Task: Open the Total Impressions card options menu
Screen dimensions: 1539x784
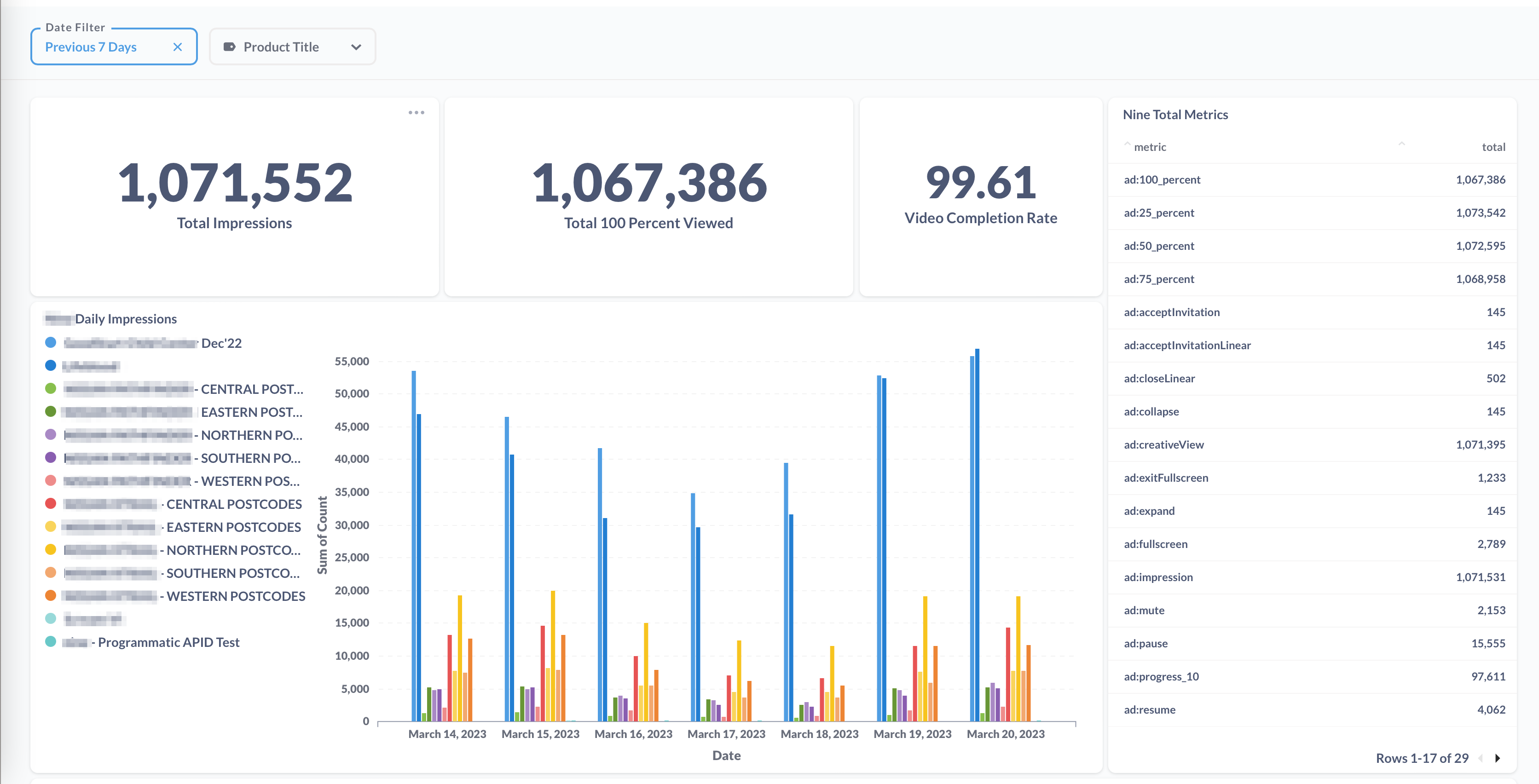Action: [416, 113]
